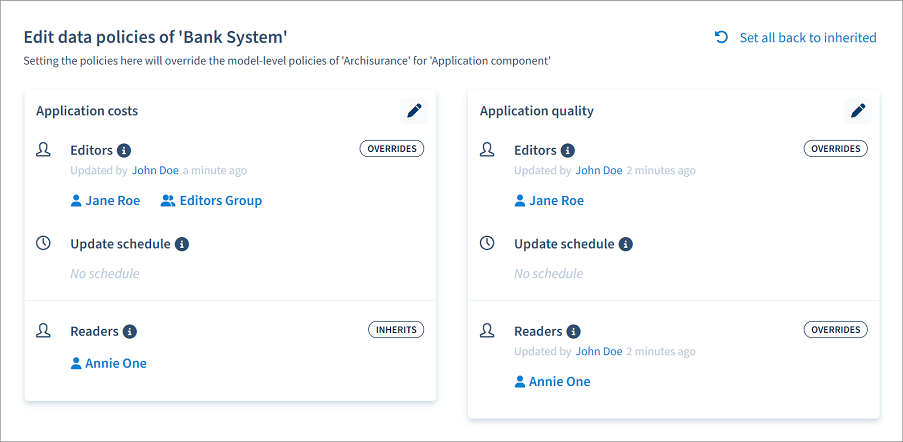Show the Readers info tooltip in Application quality

574,332
